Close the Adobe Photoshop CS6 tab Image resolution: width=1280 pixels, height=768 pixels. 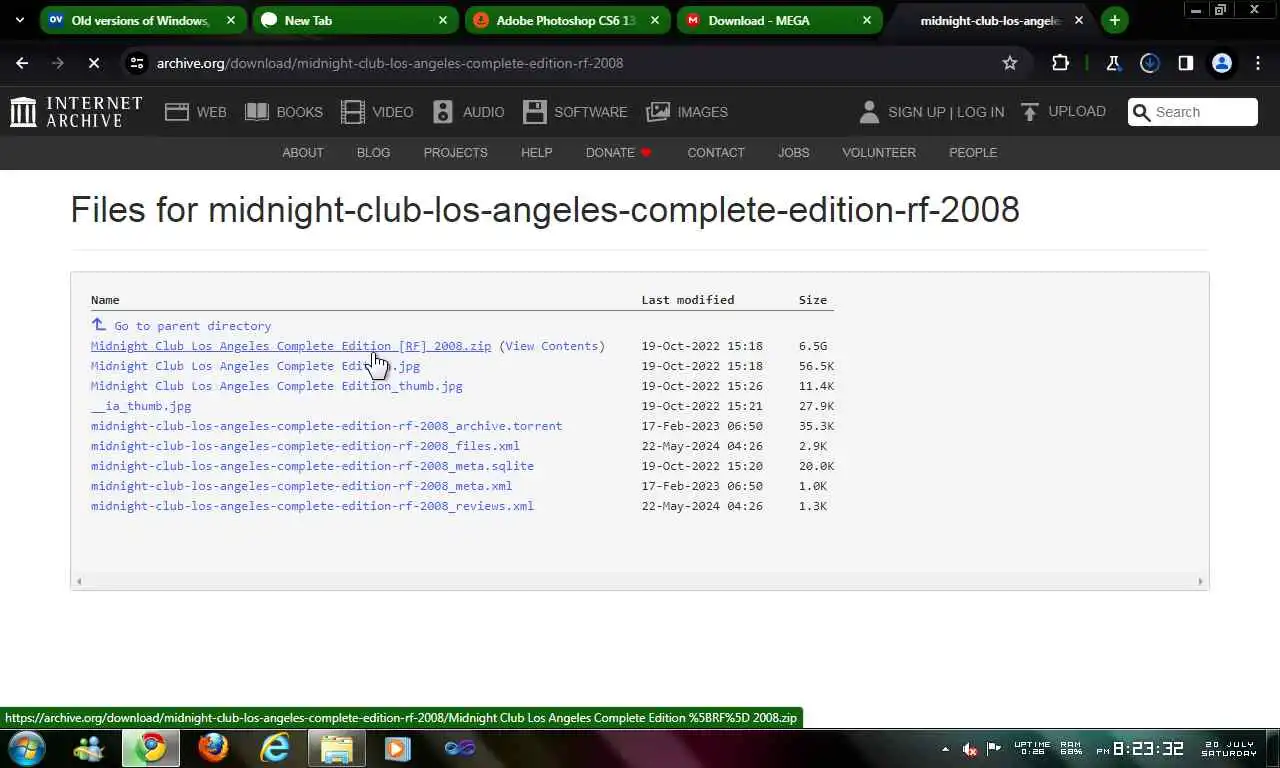click(x=655, y=20)
